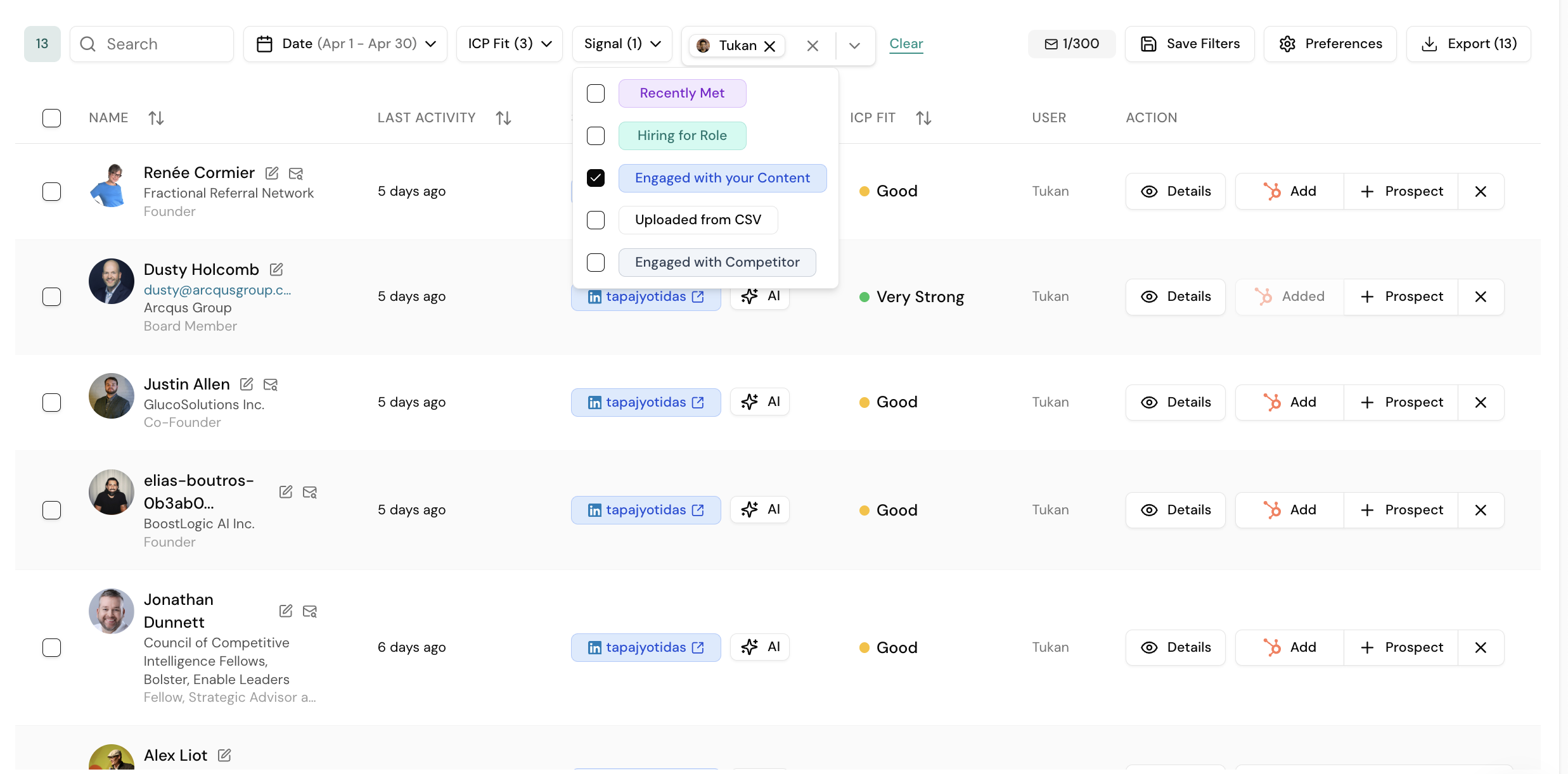1568x774 pixels.
Task: Click AI sparkle button in Justin Allen row
Action: pos(759,402)
